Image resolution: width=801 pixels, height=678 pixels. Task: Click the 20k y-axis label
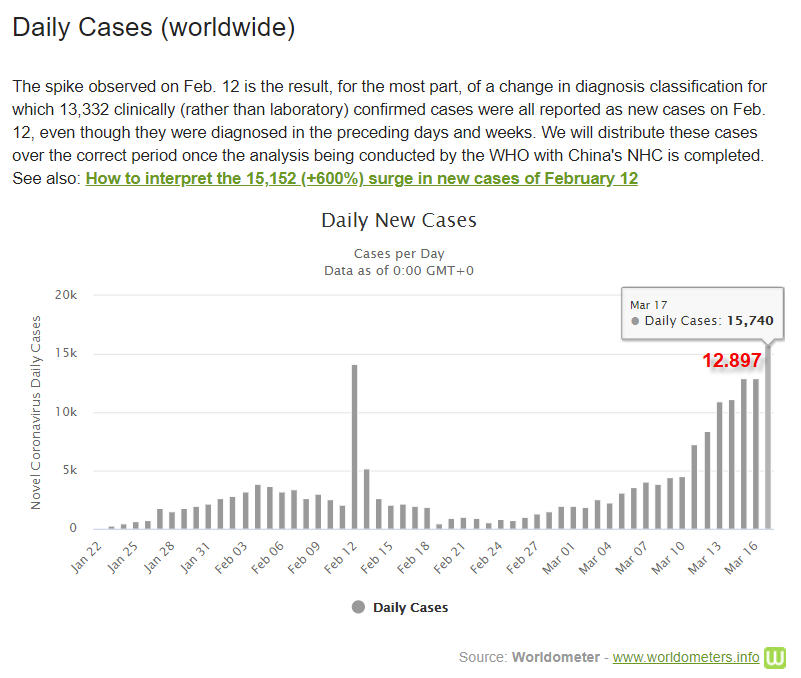66,295
